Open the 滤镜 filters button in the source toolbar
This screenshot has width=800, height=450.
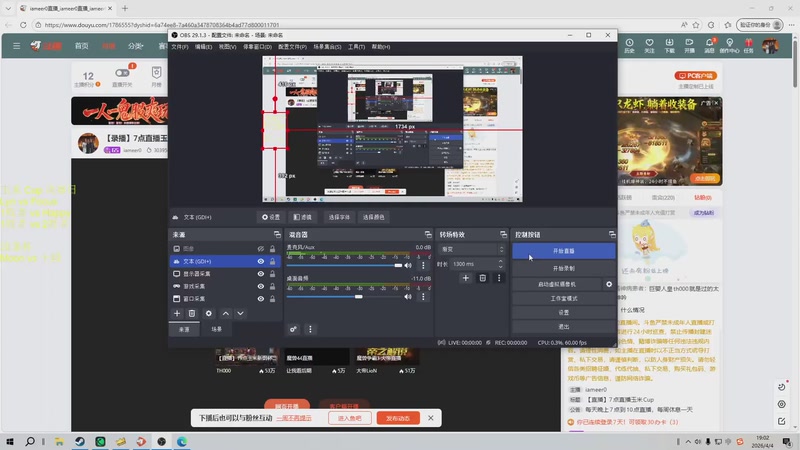pyautogui.click(x=303, y=217)
